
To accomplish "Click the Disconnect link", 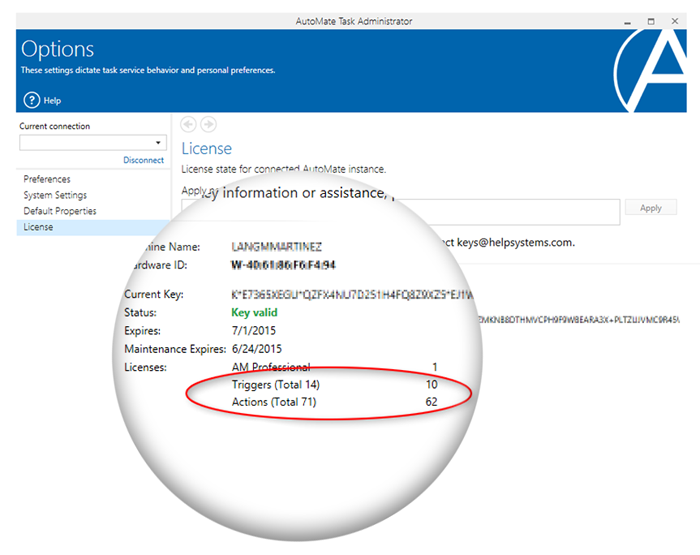I will [x=143, y=160].
